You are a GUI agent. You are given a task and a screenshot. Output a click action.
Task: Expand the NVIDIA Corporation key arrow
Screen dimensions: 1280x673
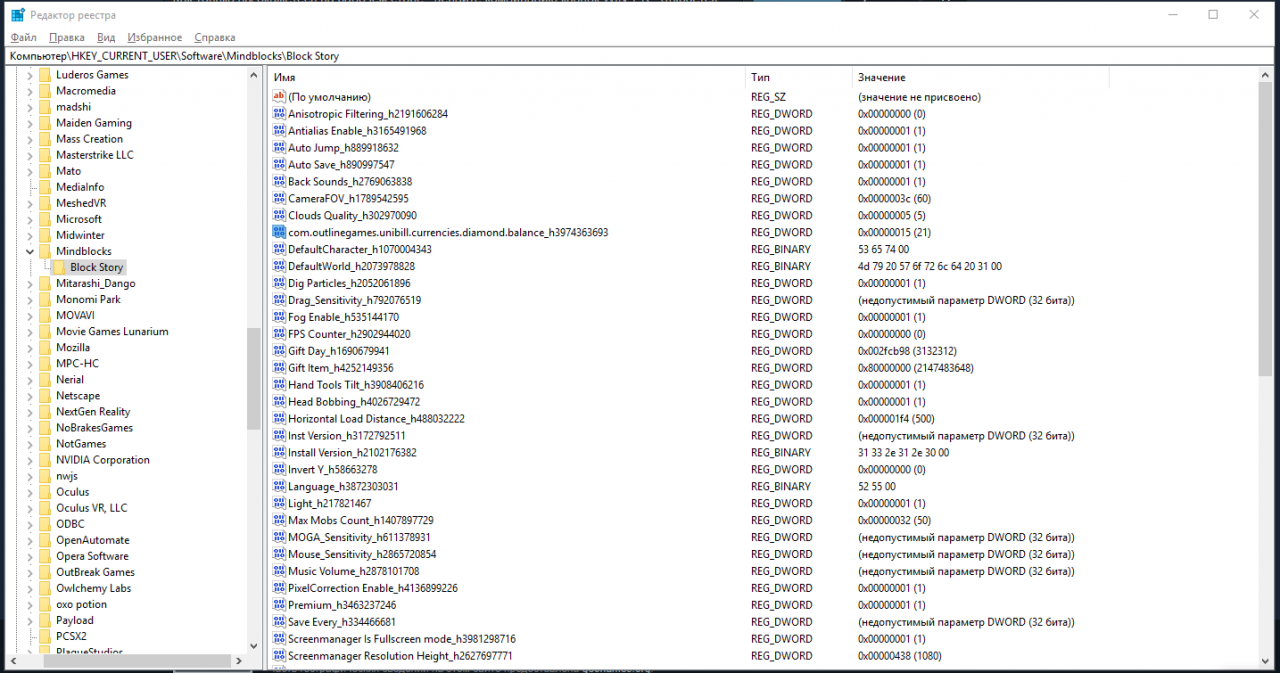point(30,460)
